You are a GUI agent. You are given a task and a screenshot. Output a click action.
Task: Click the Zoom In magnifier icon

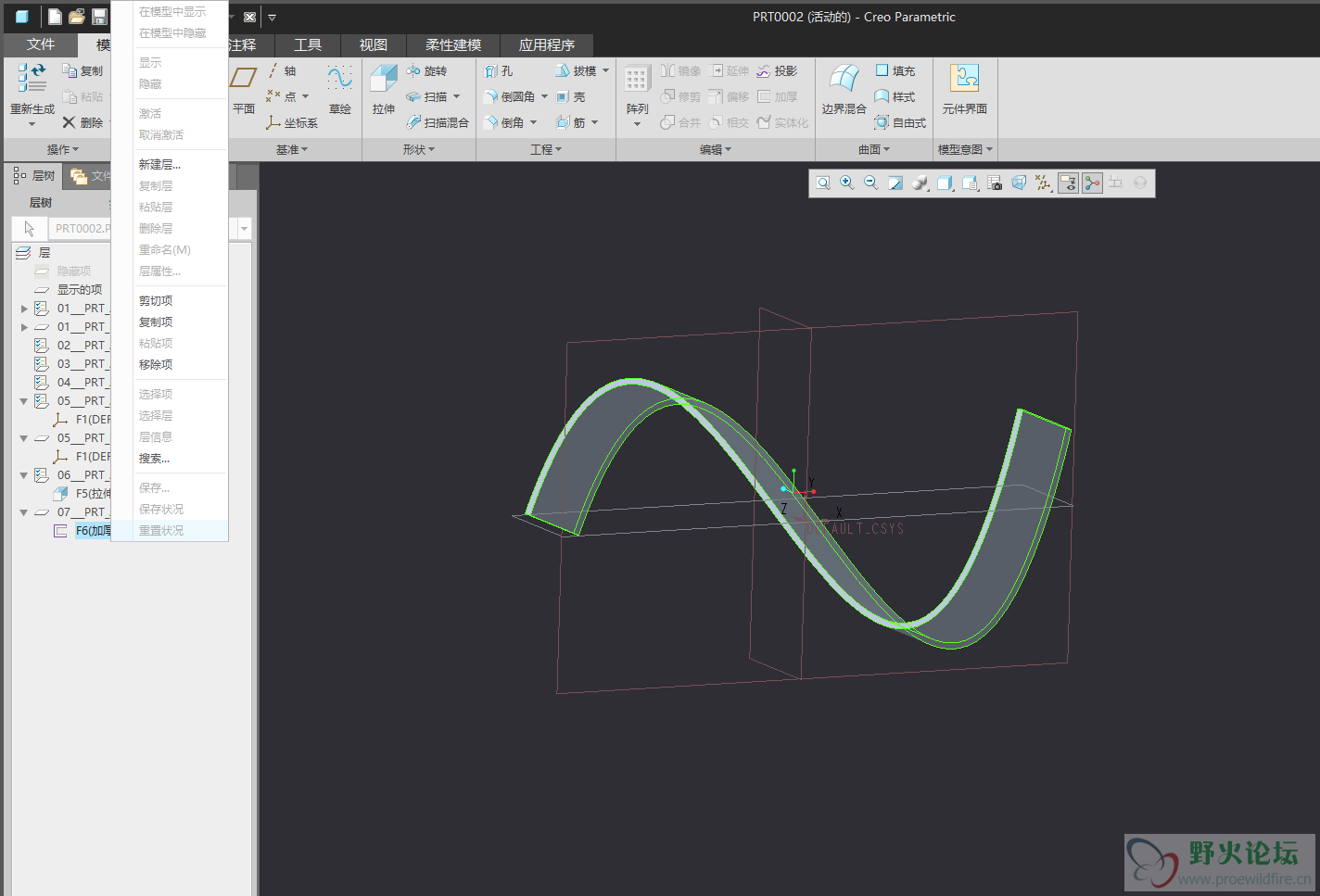tap(846, 183)
